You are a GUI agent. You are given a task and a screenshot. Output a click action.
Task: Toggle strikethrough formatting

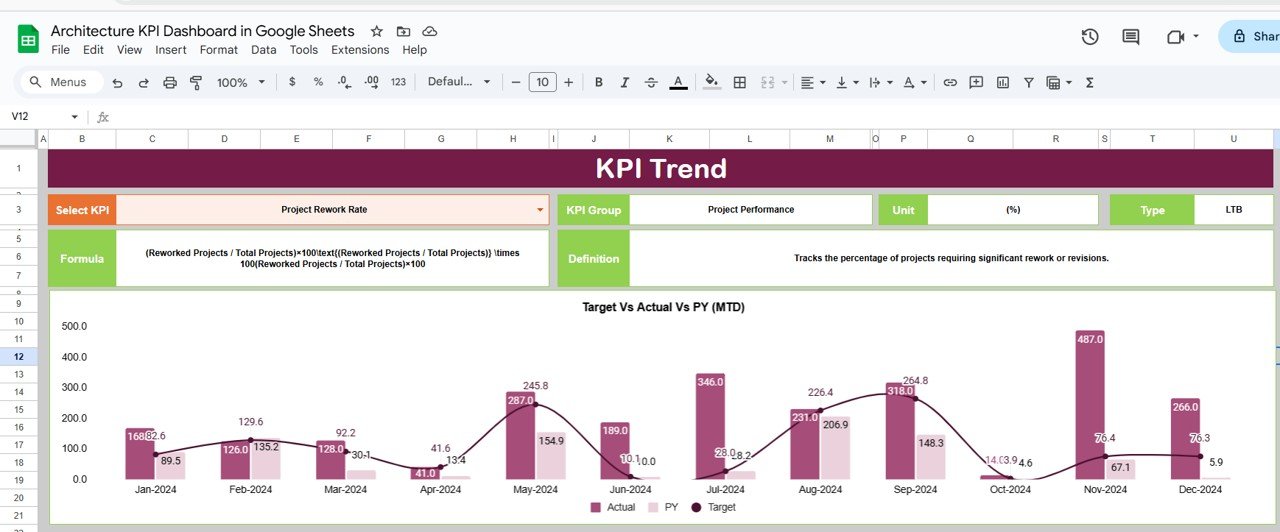[652, 82]
